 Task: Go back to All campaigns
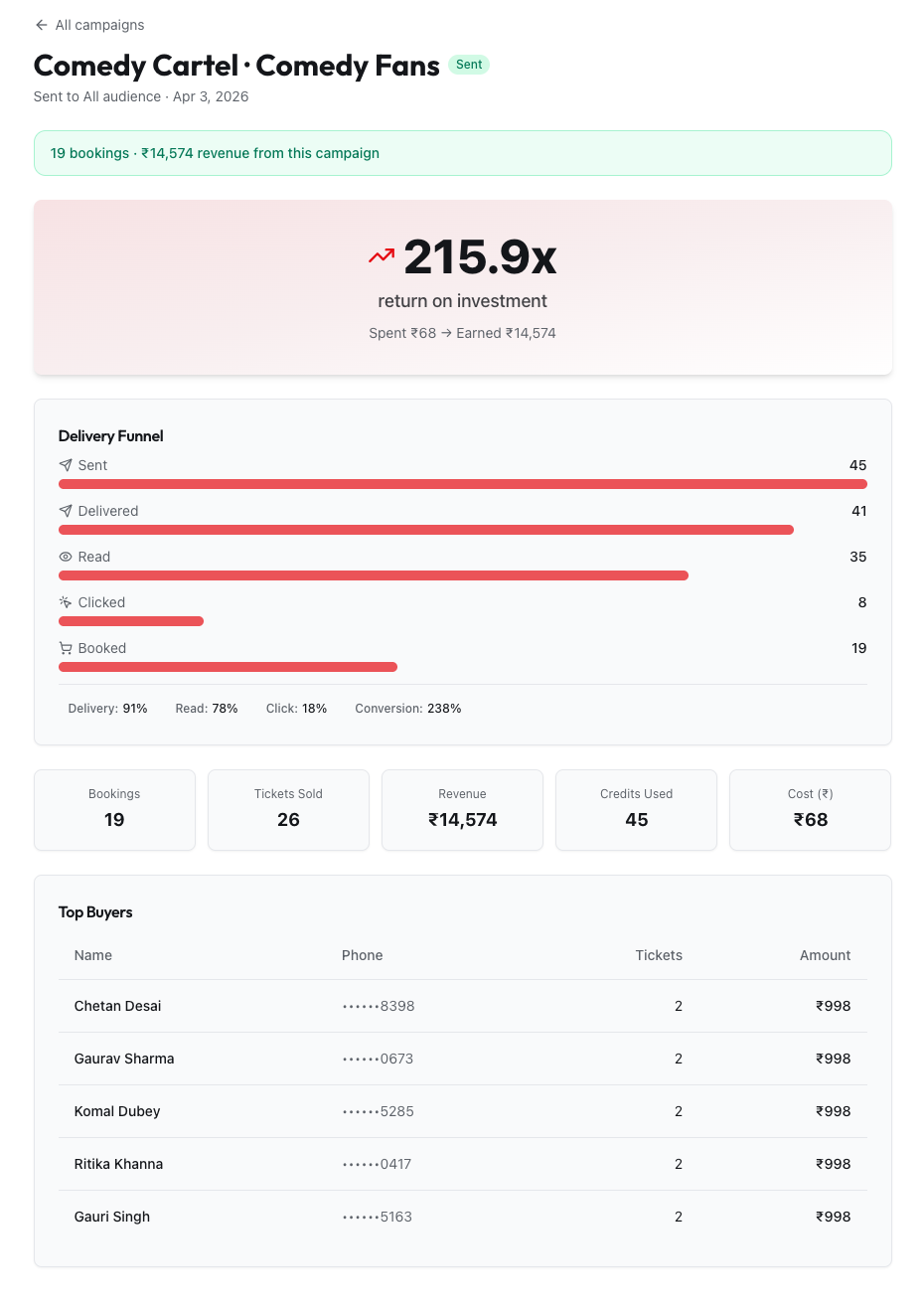tap(99, 25)
